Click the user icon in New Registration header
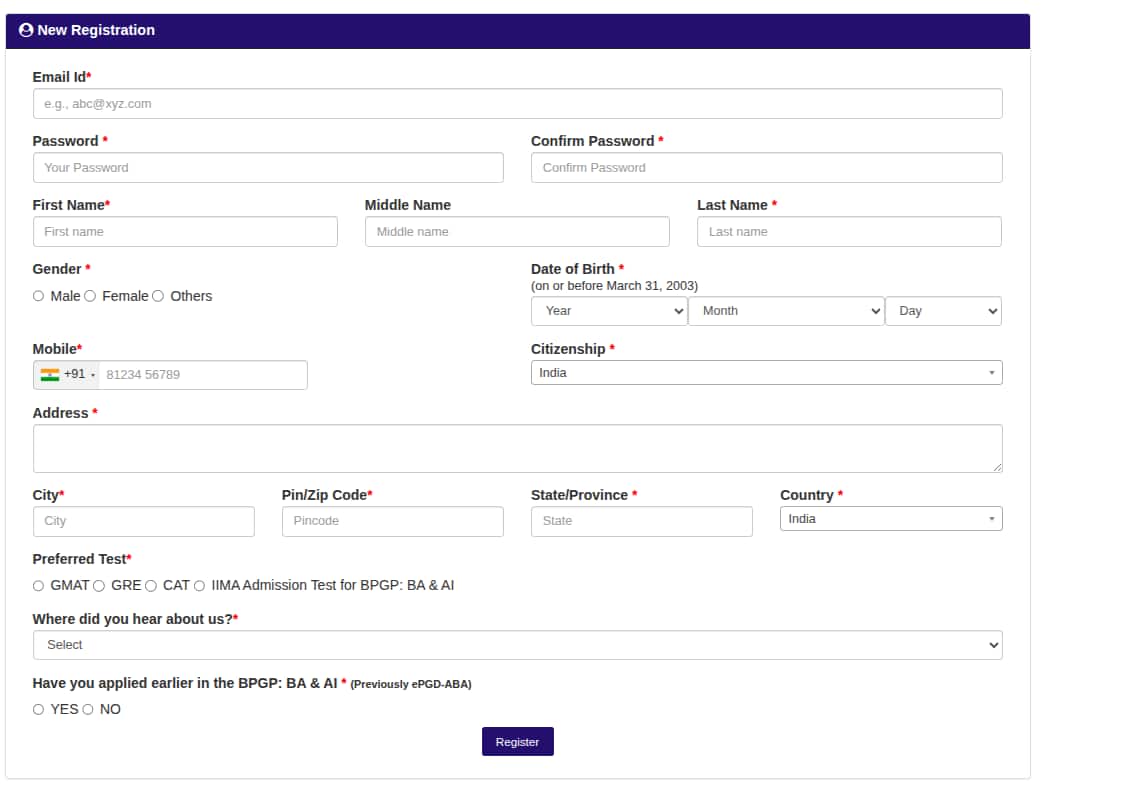Image resolution: width=1131 pixels, height=786 pixels. (x=26, y=30)
